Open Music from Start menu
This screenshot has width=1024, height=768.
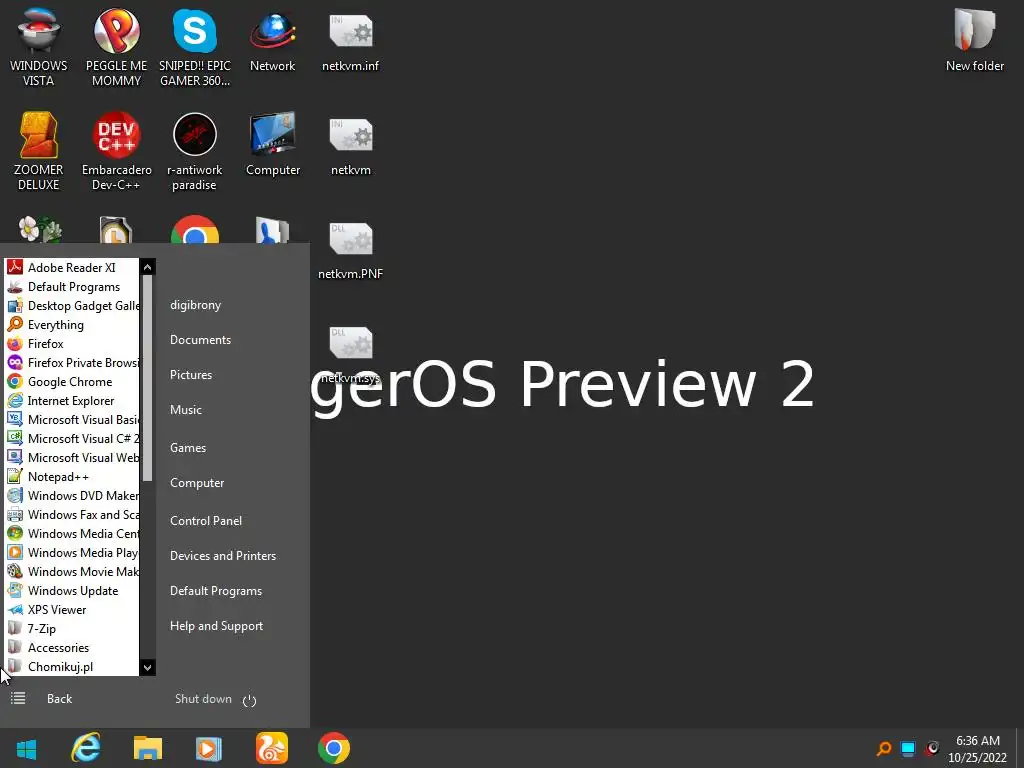pos(185,409)
